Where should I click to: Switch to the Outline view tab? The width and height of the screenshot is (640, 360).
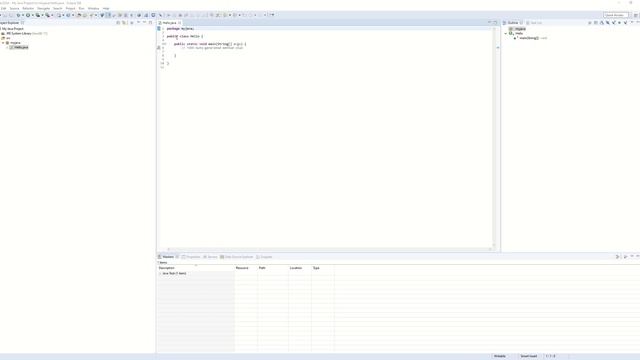point(512,23)
